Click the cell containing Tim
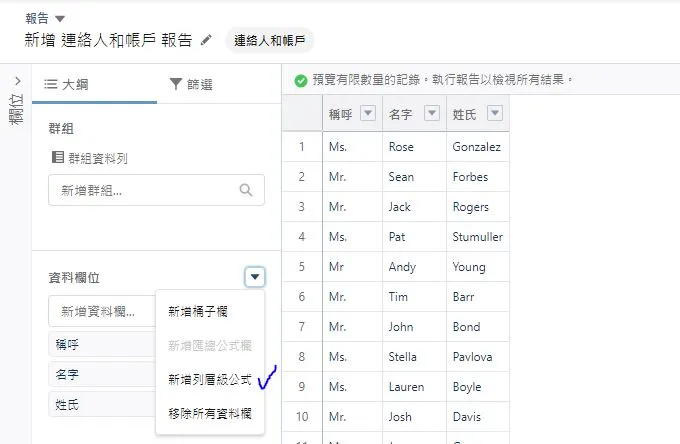Image resolution: width=680 pixels, height=444 pixels. pos(414,297)
